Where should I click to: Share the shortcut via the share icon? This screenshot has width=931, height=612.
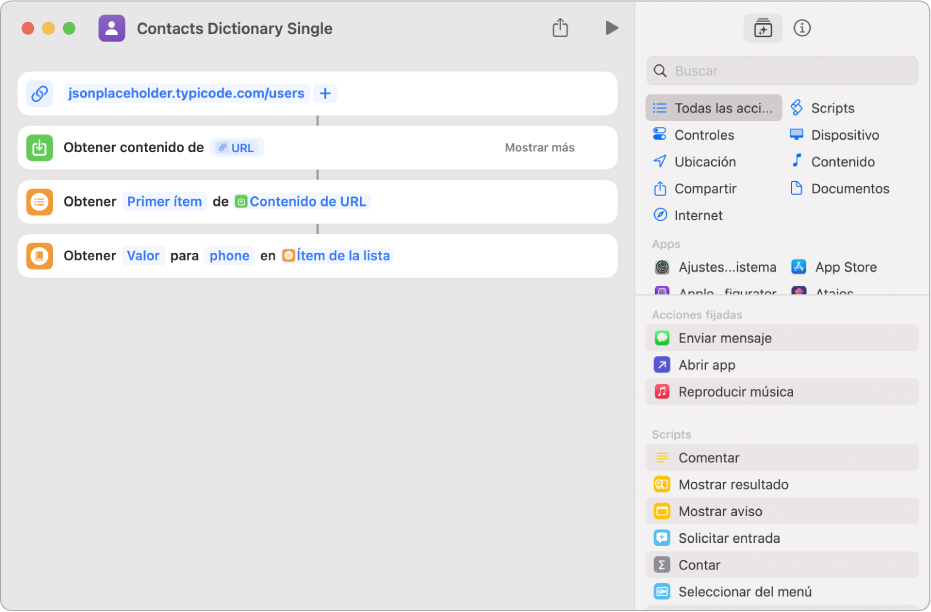click(x=560, y=28)
